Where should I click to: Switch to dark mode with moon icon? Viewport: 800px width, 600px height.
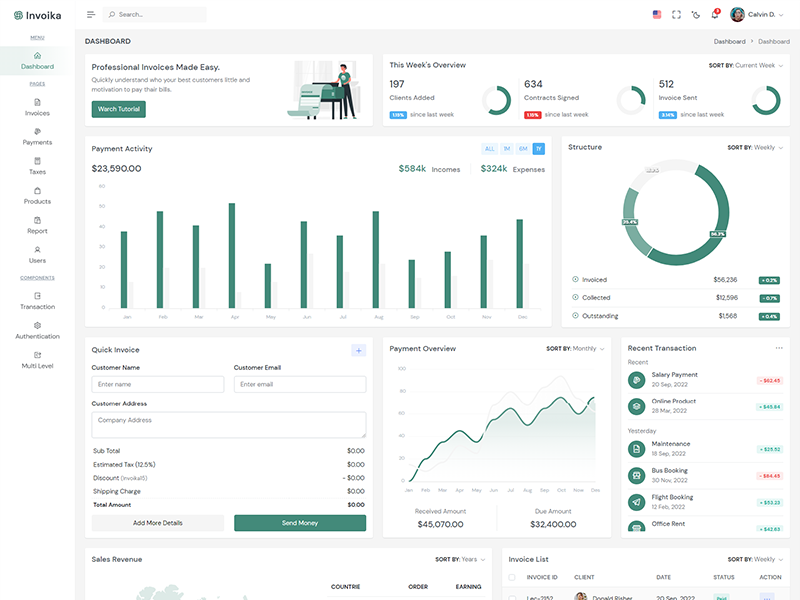[x=695, y=15]
